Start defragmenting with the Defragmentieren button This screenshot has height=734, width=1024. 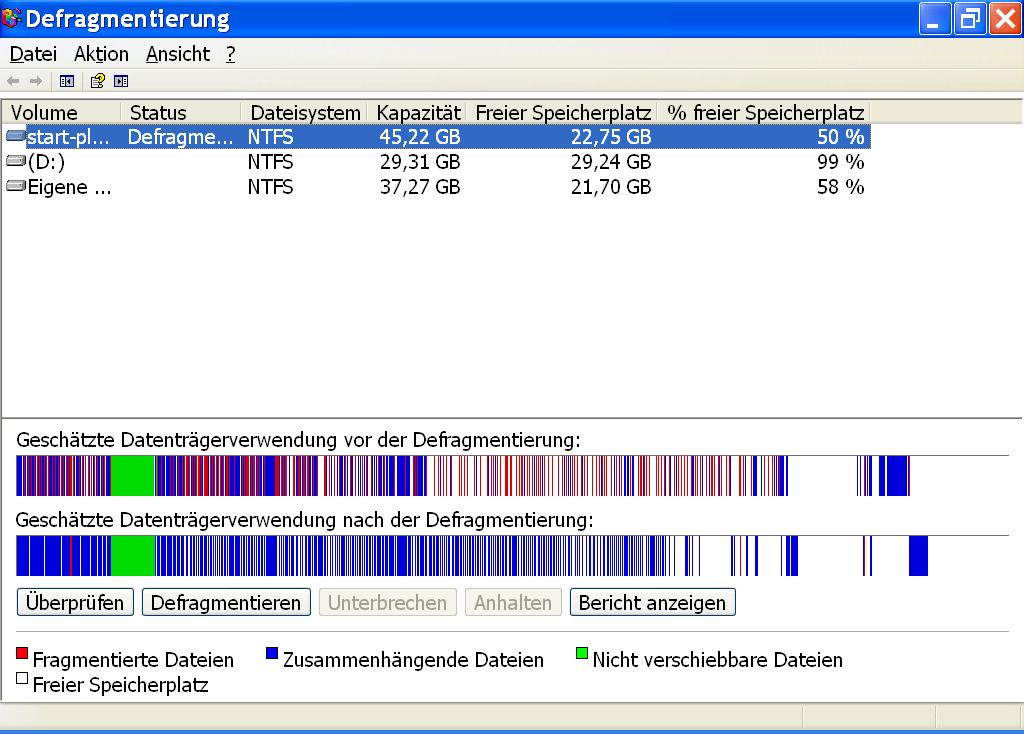(226, 602)
